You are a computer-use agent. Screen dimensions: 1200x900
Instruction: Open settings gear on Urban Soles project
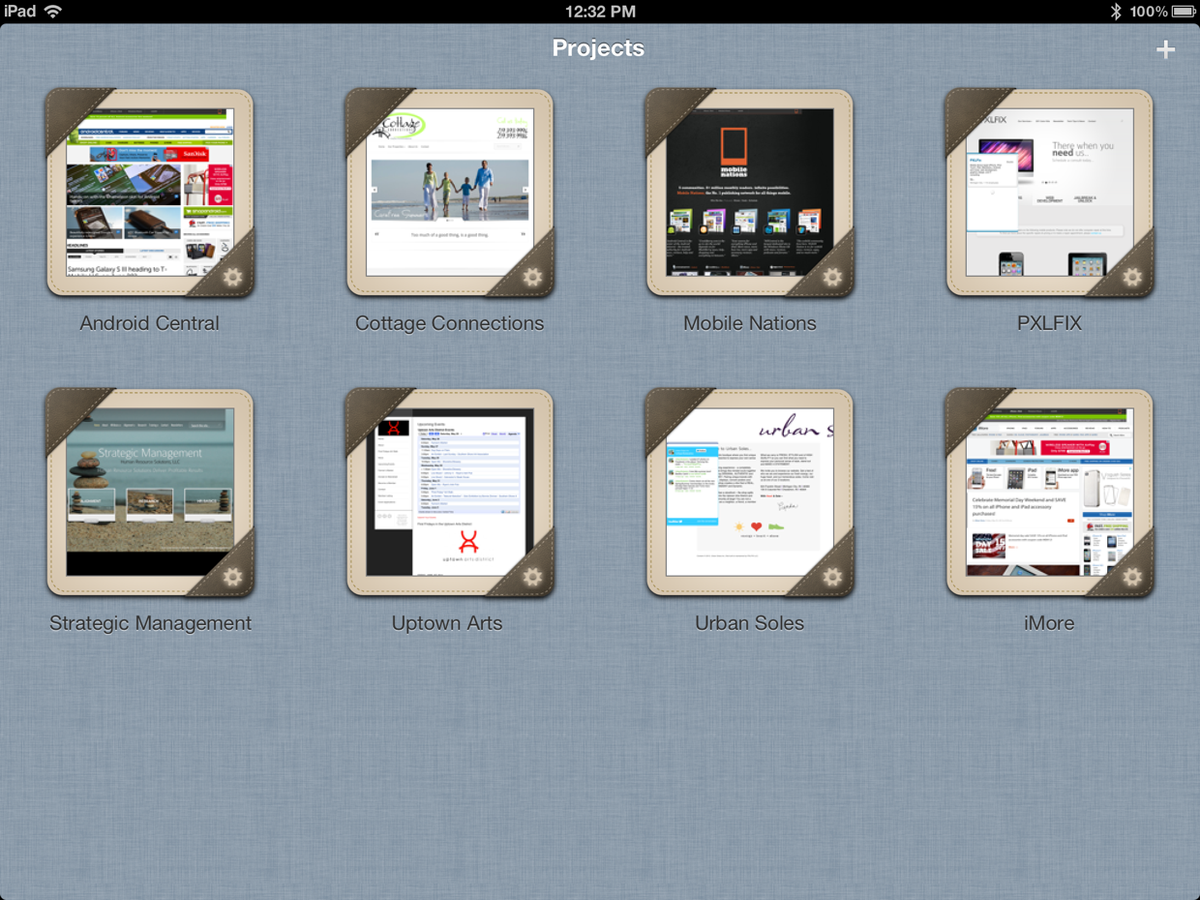click(832, 577)
